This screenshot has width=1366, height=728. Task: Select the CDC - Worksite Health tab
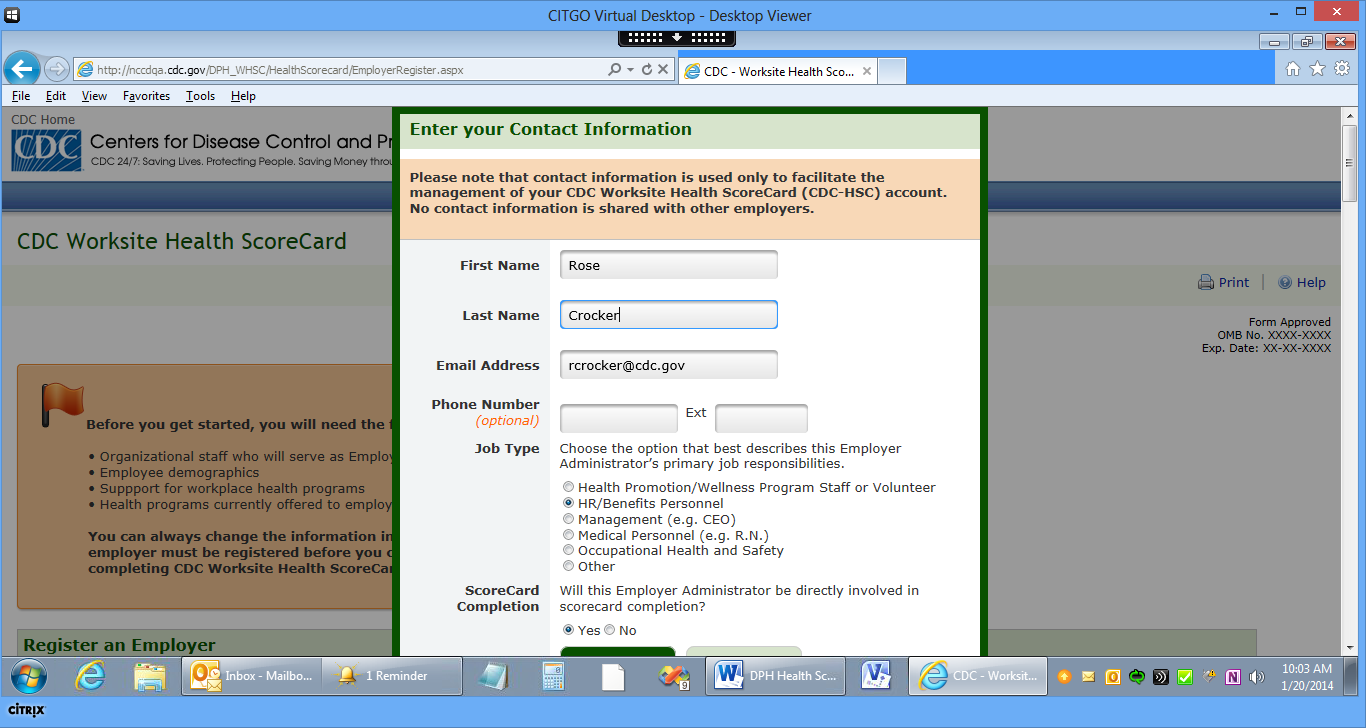tap(778, 71)
